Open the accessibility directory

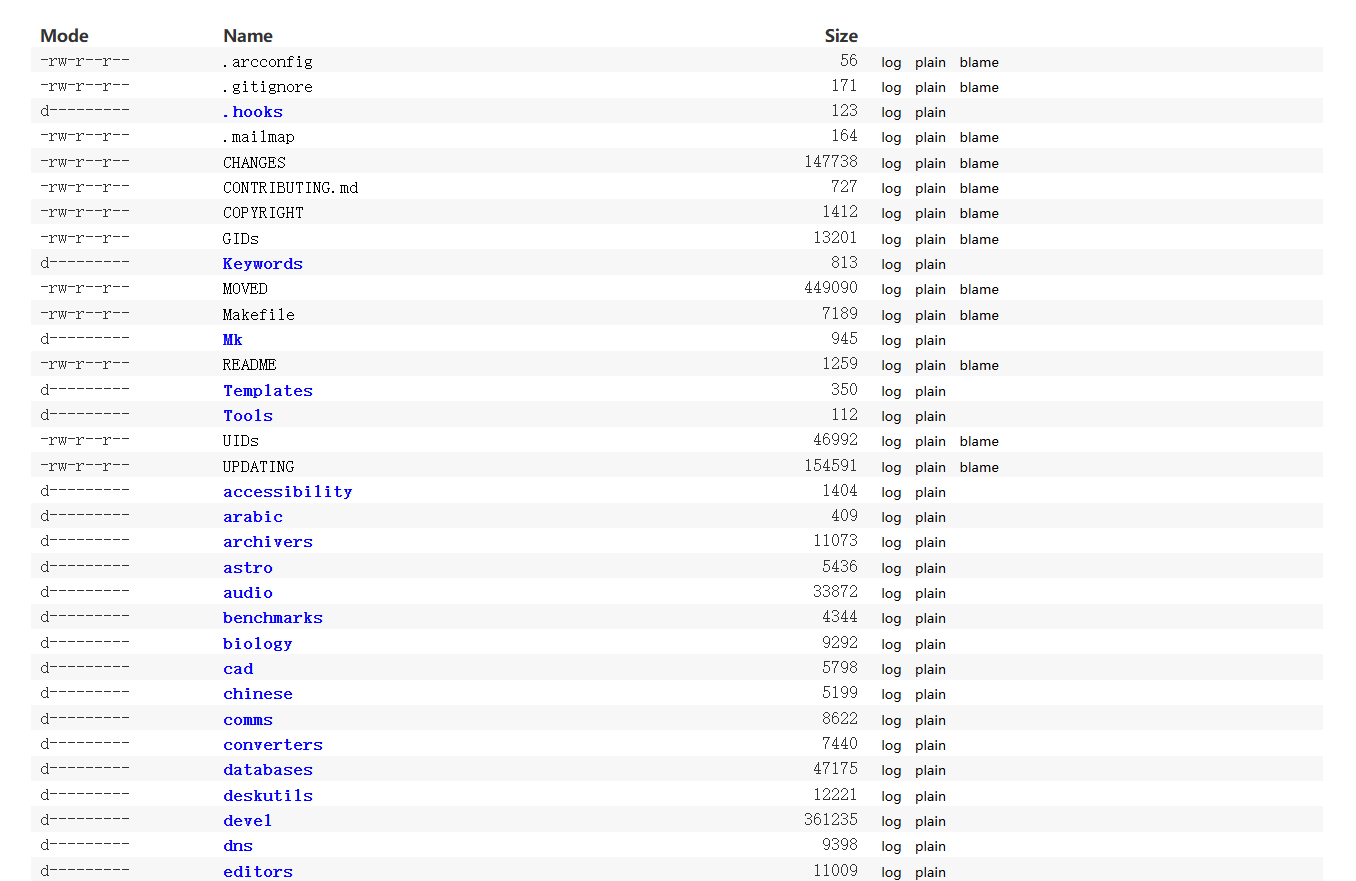coord(287,492)
